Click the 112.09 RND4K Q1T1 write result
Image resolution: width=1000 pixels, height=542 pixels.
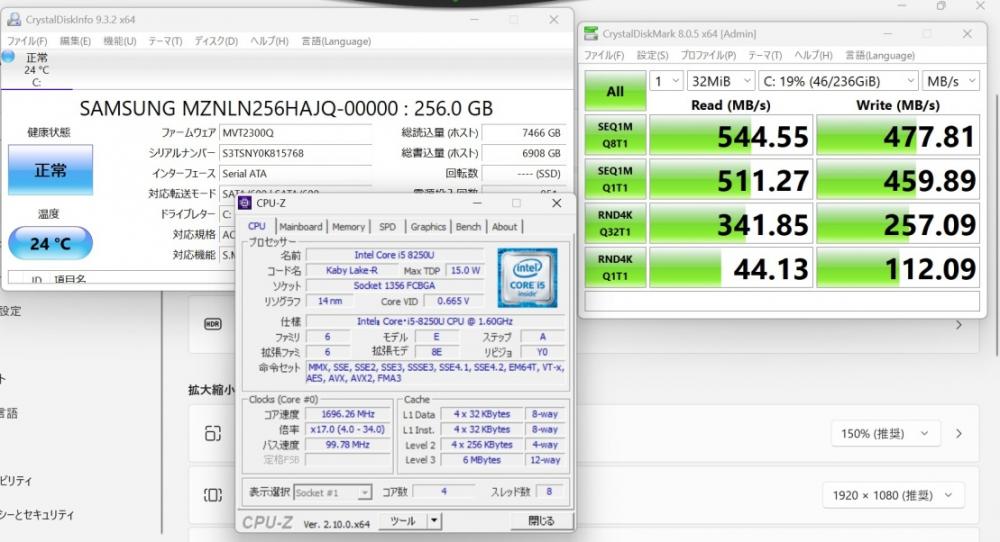click(x=898, y=267)
